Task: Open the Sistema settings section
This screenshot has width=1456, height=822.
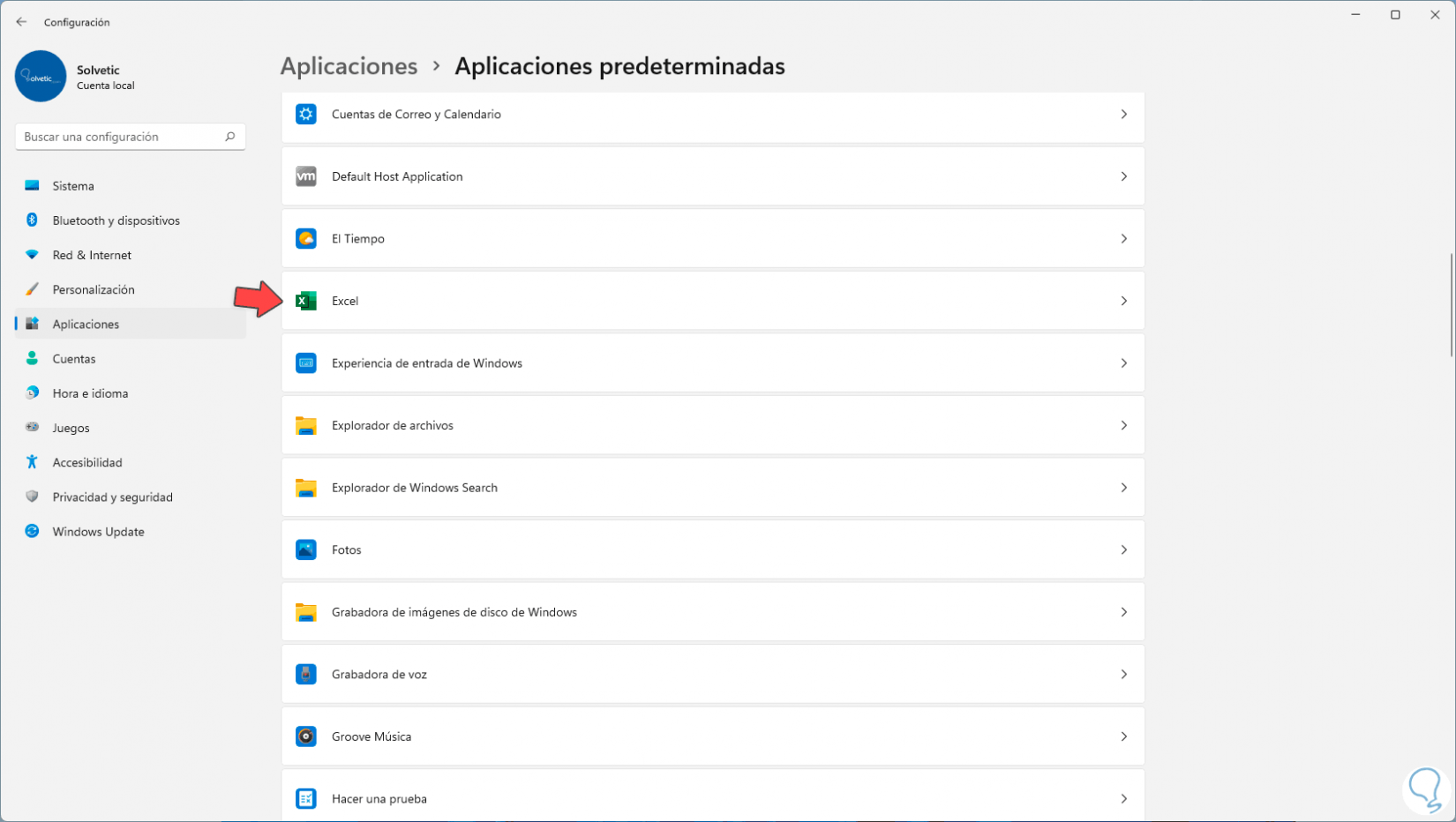Action: (x=73, y=186)
